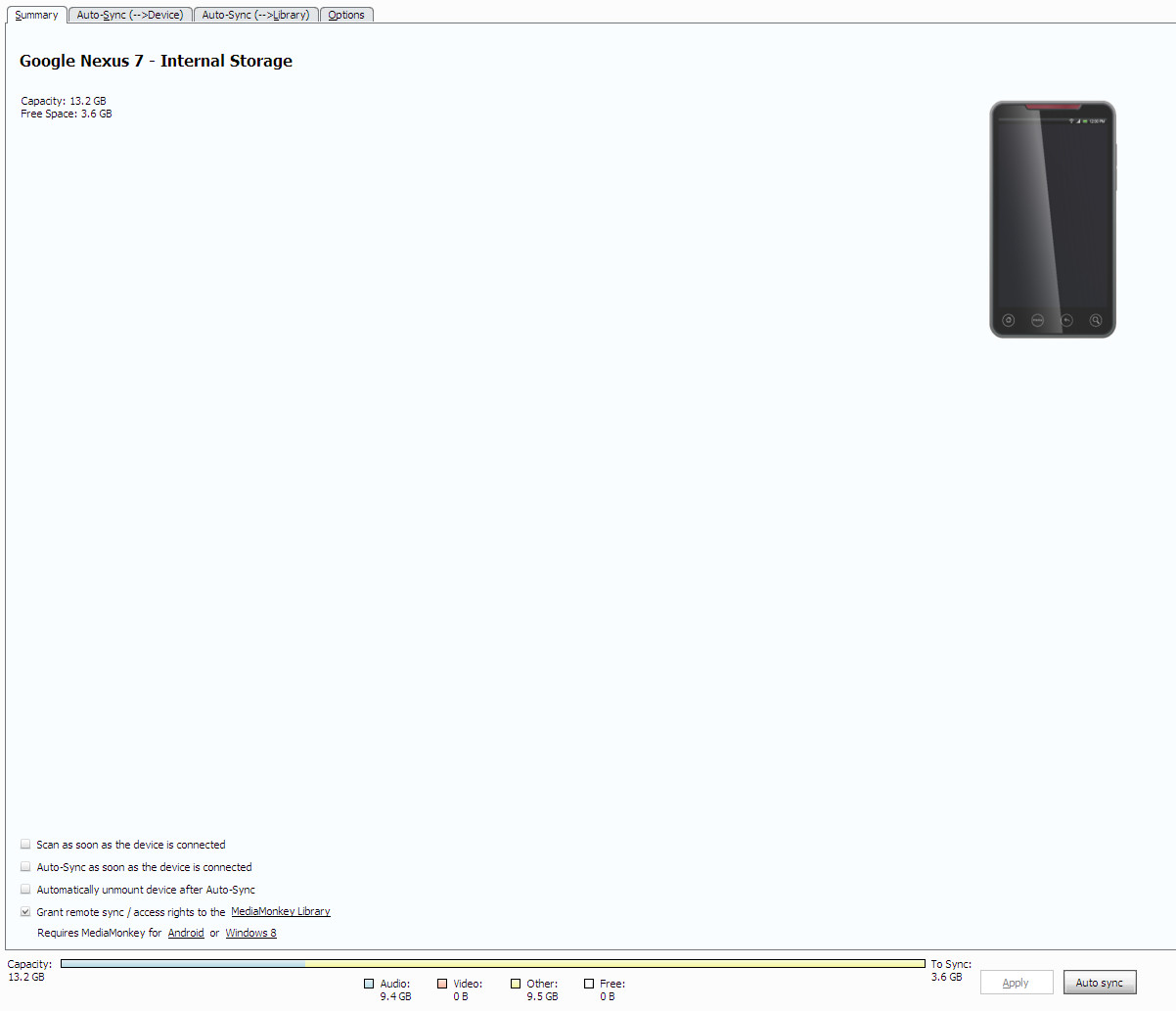The width and height of the screenshot is (1176, 1011).
Task: Follow the Android link
Action: click(x=186, y=933)
